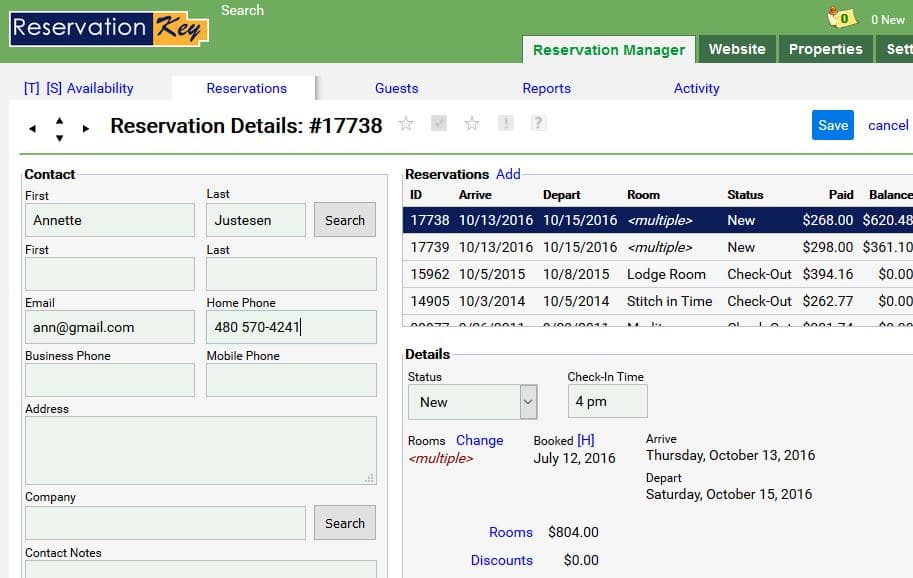Open the Properties menu tab
Viewport: 913px width, 578px height.
tap(825, 49)
